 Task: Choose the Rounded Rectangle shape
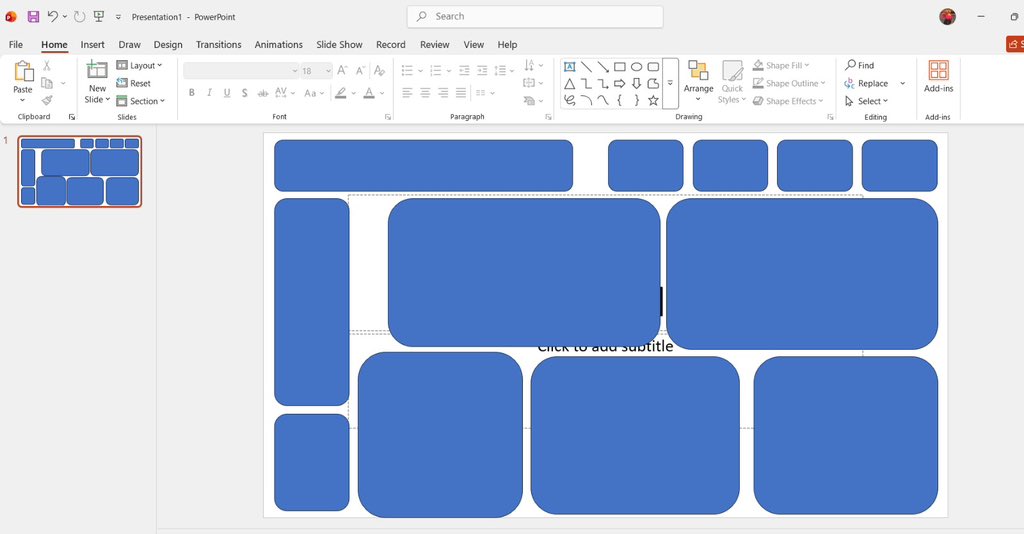[x=653, y=67]
